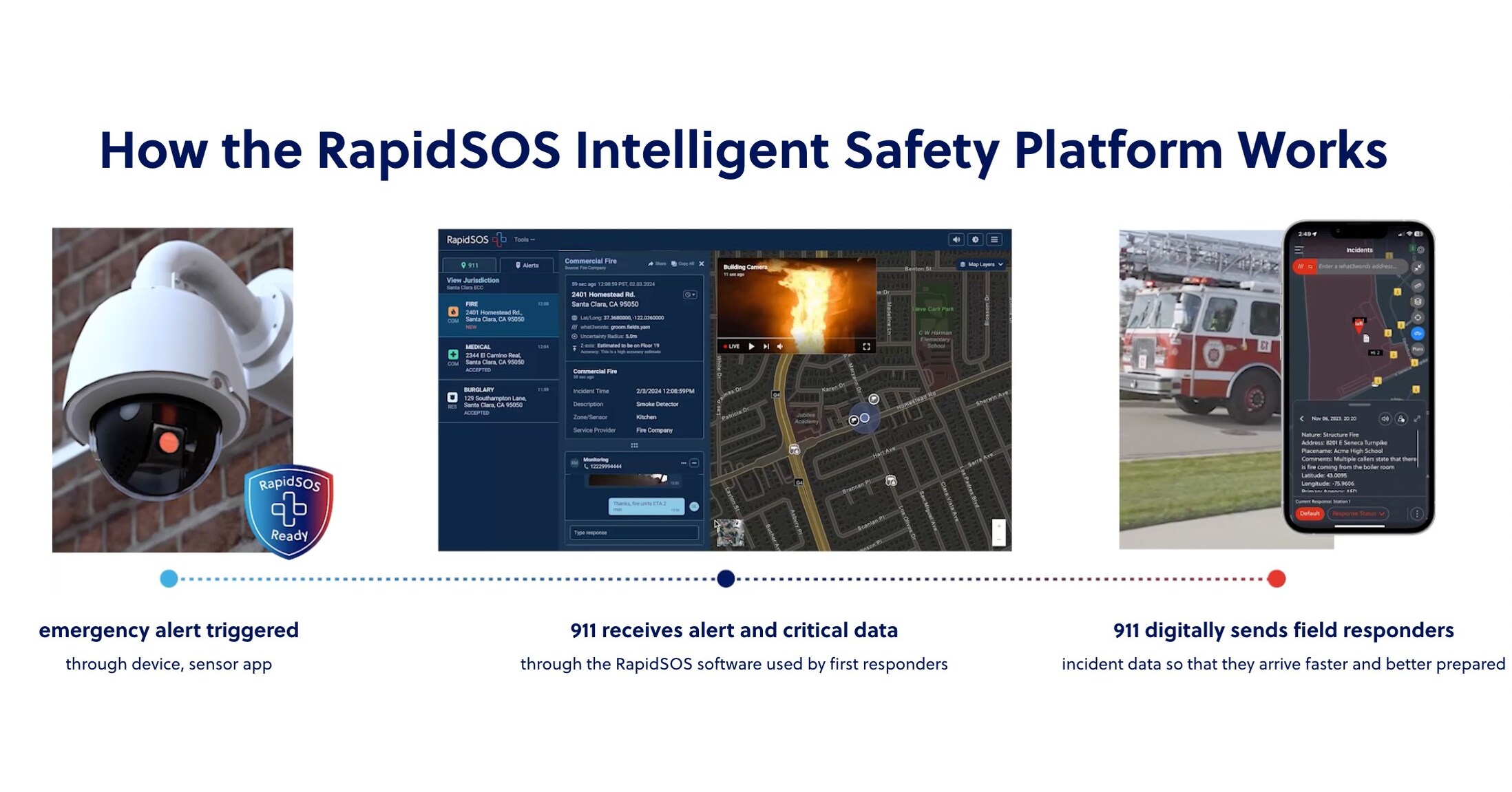Click the responder person icon on phone
The height and width of the screenshot is (792, 1512).
click(x=1400, y=418)
